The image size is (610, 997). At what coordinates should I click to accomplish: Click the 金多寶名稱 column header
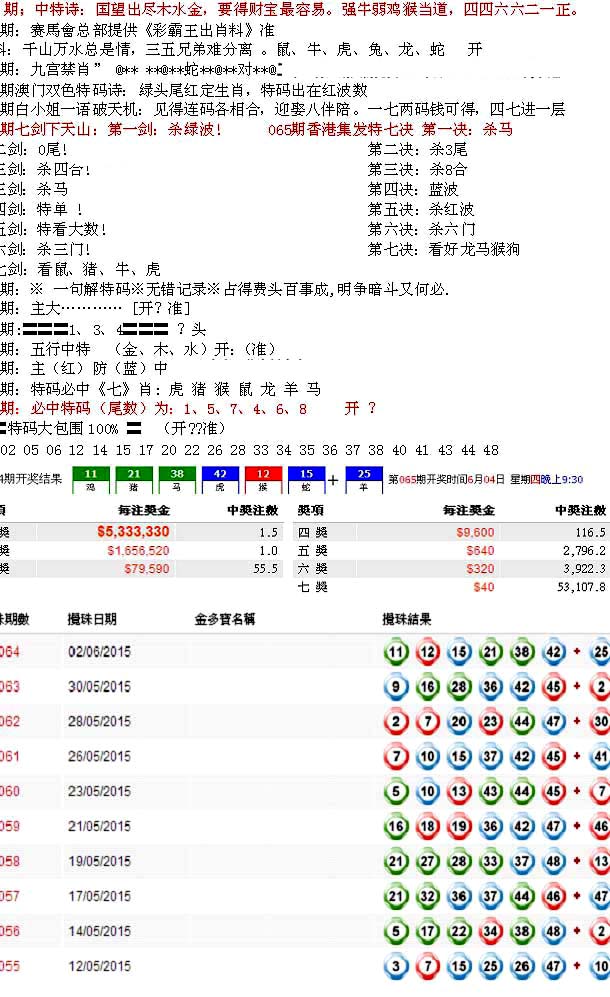point(225,619)
